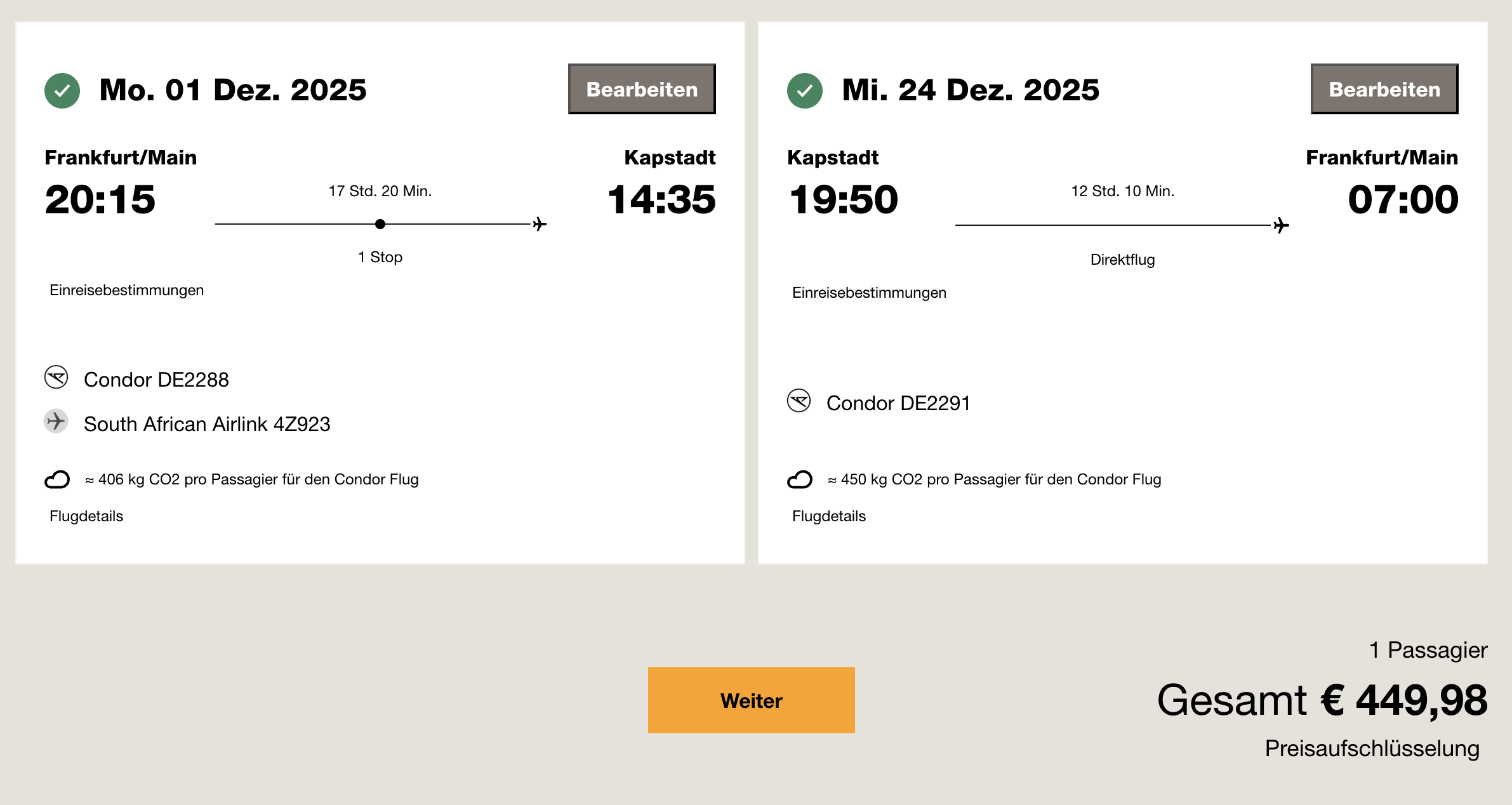This screenshot has height=805, width=1512.
Task: Click the stopover dot on the outbound flight line
Action: tap(380, 224)
